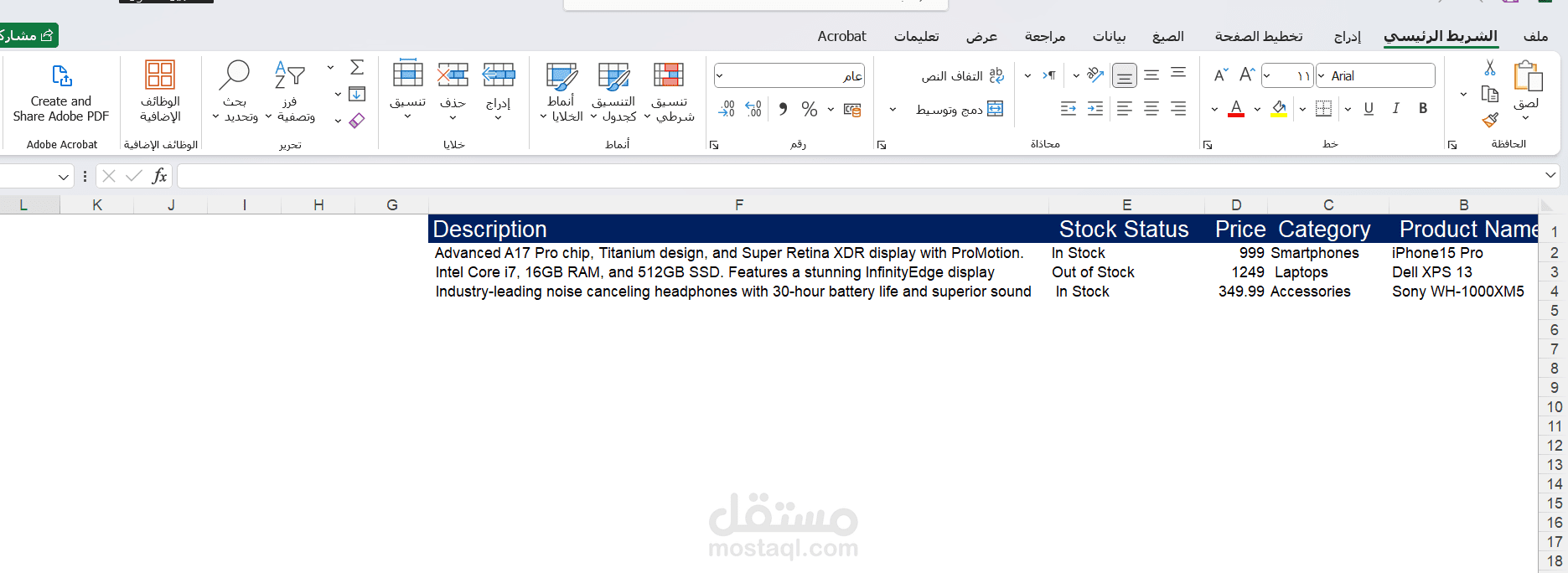
Task: Decrease font size with the smaller A icon
Action: (x=1221, y=75)
